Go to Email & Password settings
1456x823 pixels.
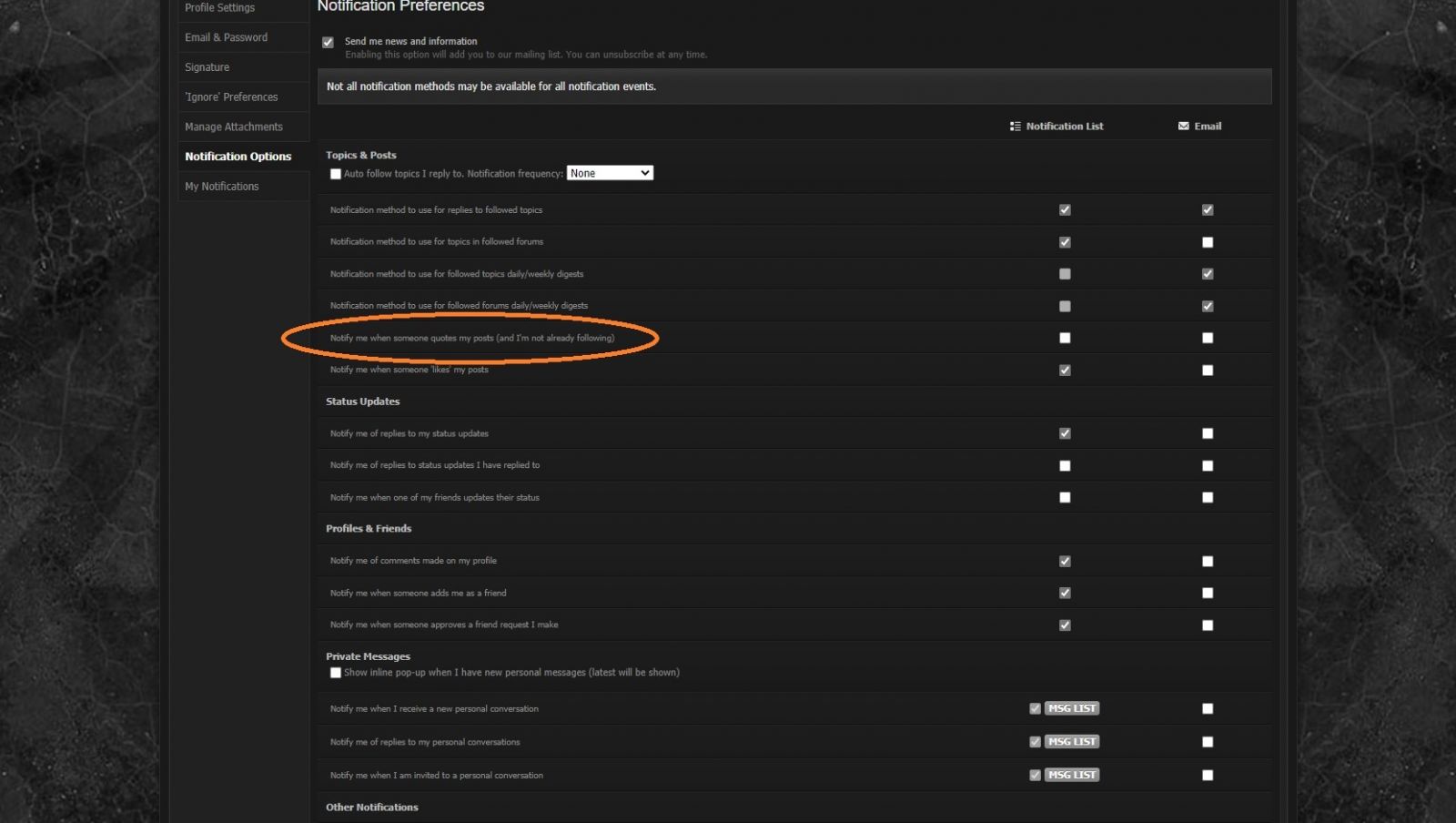(227, 37)
